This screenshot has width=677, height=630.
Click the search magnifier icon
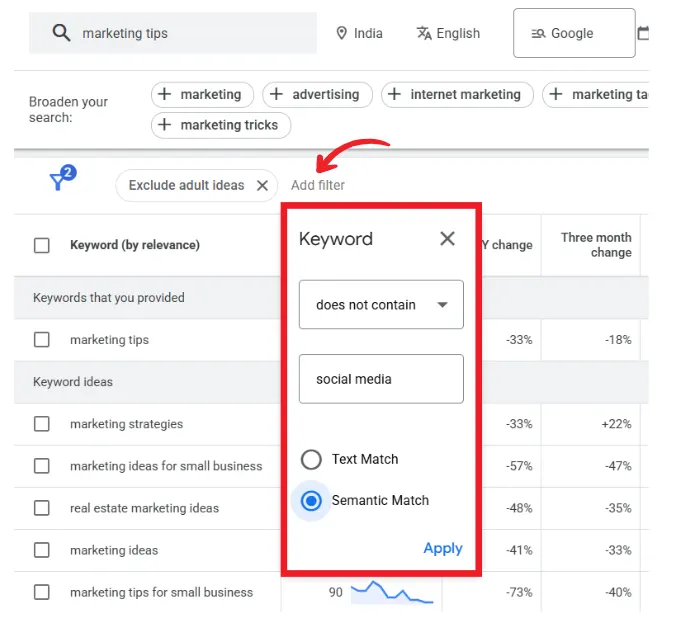point(61,33)
